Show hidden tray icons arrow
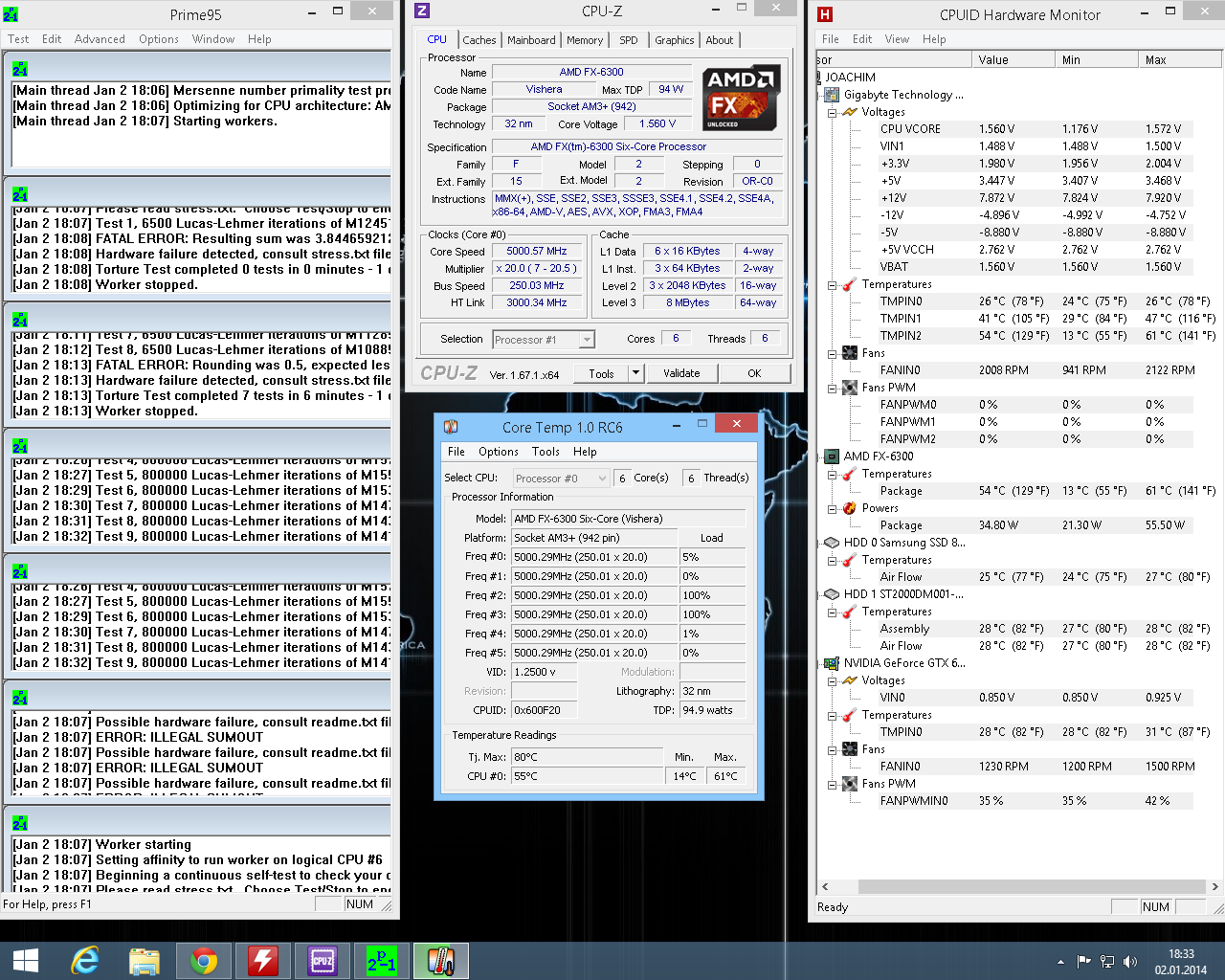Screen dimensions: 1225x980 (1060, 962)
